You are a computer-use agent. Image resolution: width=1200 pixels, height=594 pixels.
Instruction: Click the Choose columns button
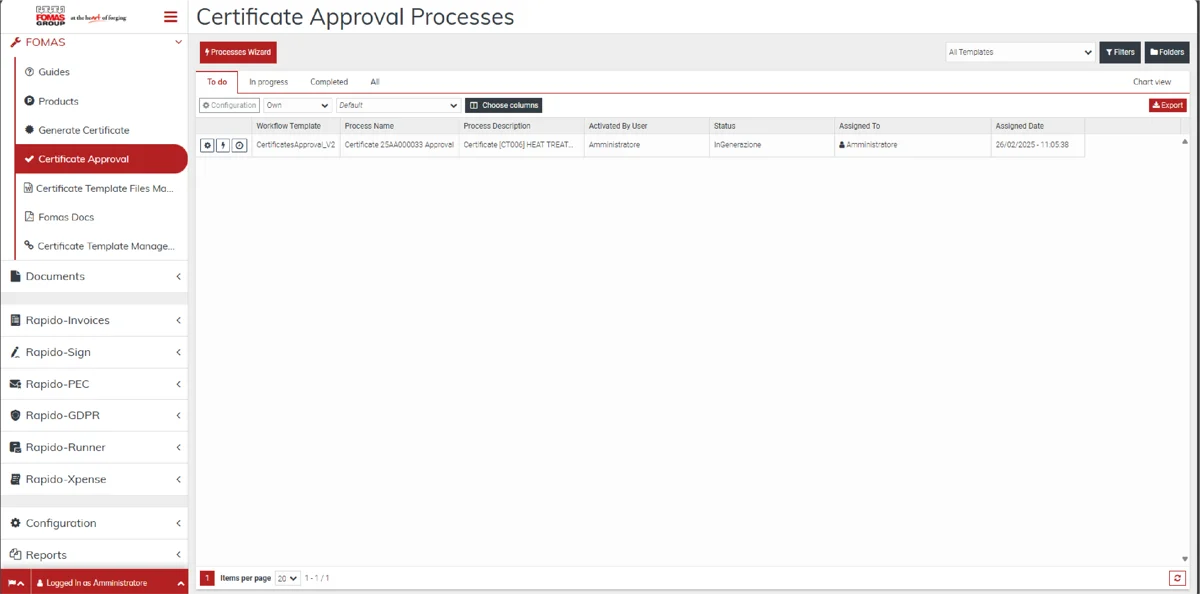point(504,105)
